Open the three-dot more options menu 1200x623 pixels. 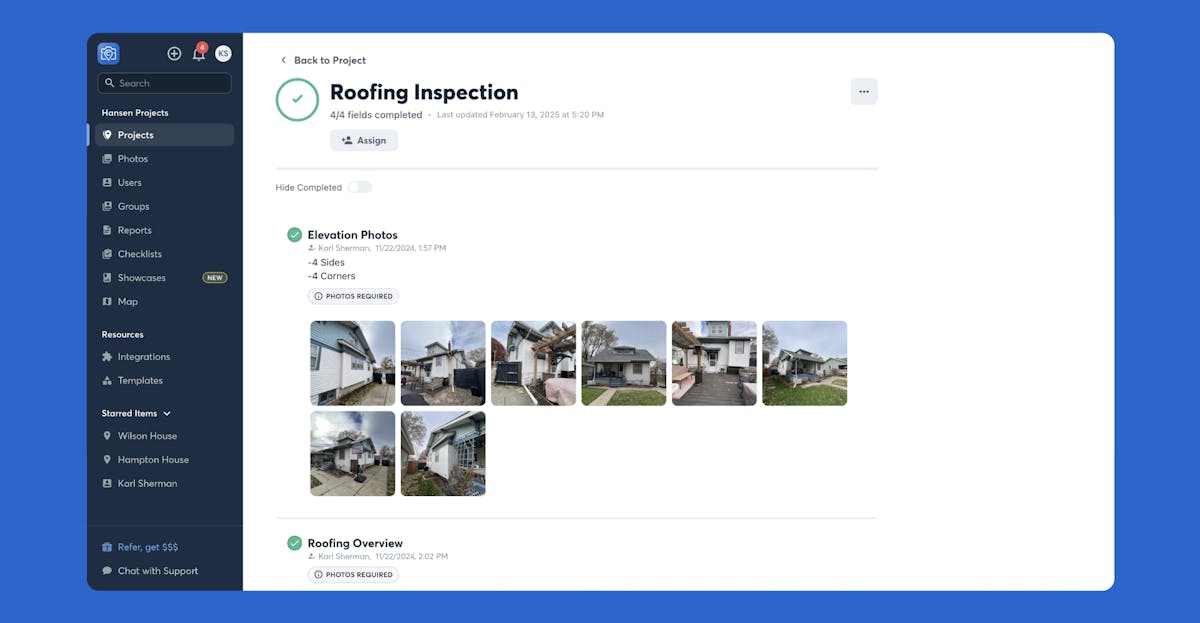(864, 92)
